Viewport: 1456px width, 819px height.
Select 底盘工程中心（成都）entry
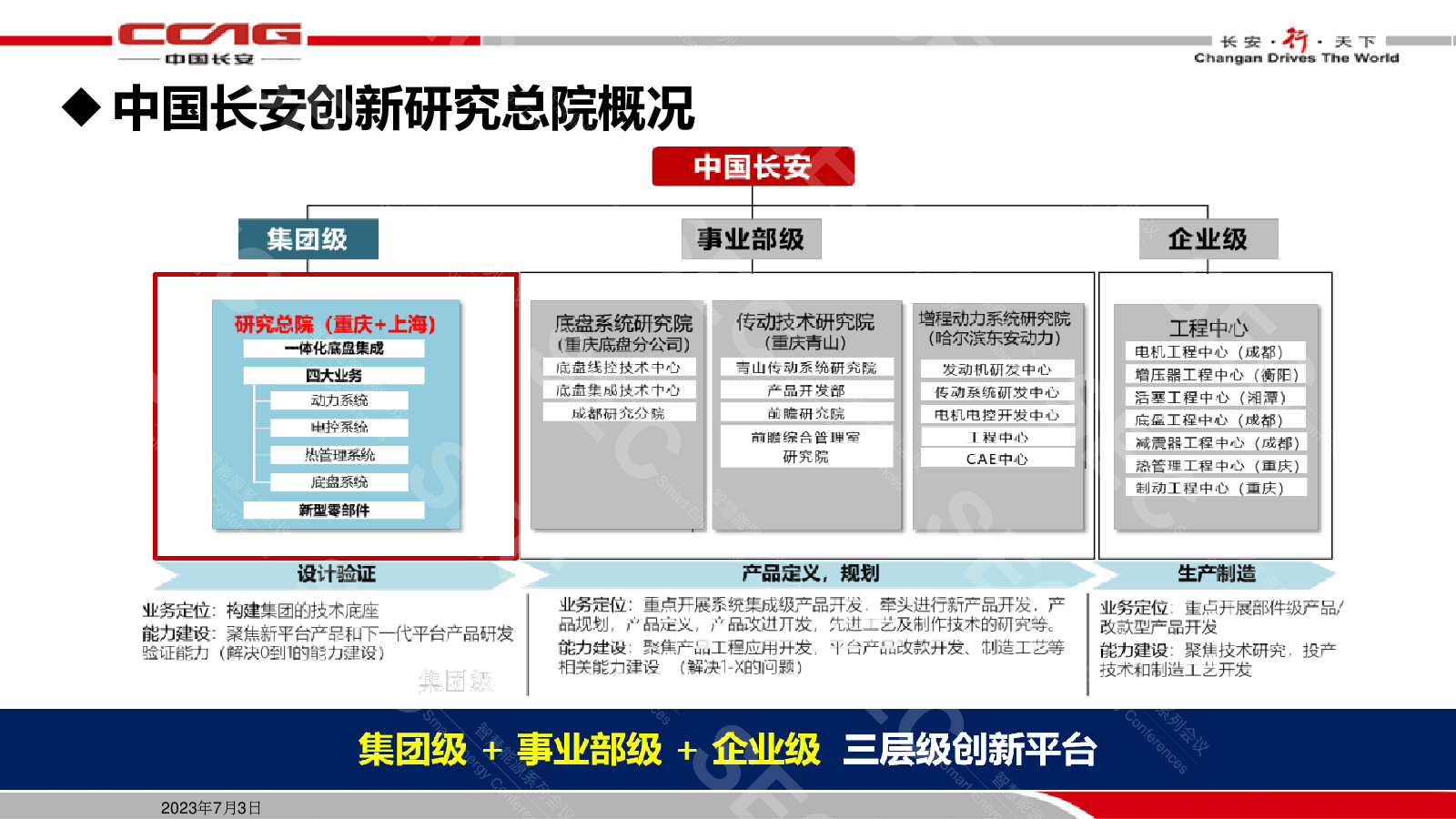[1216, 420]
